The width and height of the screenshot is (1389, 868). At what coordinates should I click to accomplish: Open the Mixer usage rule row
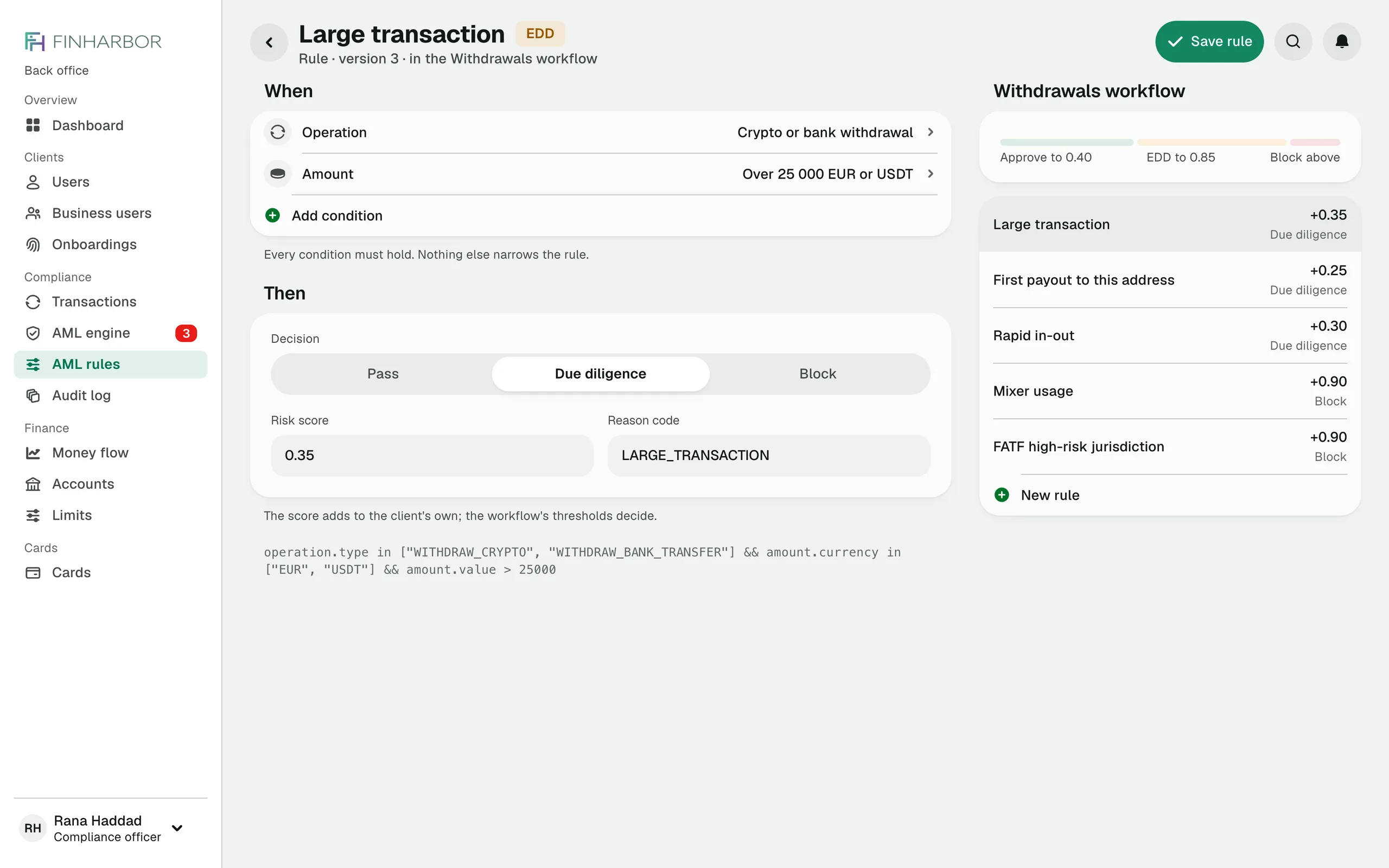coord(1170,391)
